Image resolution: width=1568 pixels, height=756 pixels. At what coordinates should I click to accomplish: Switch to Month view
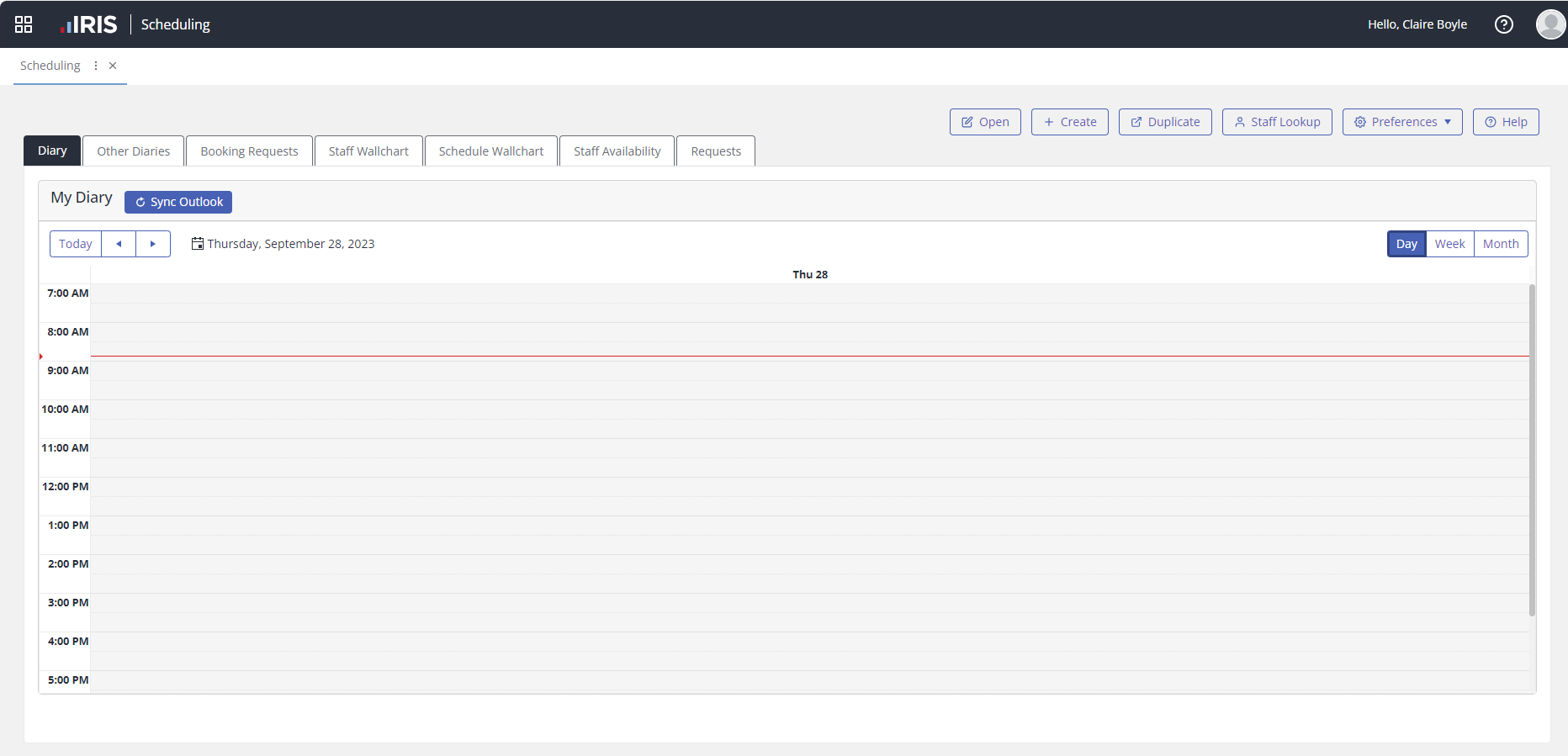point(1500,244)
